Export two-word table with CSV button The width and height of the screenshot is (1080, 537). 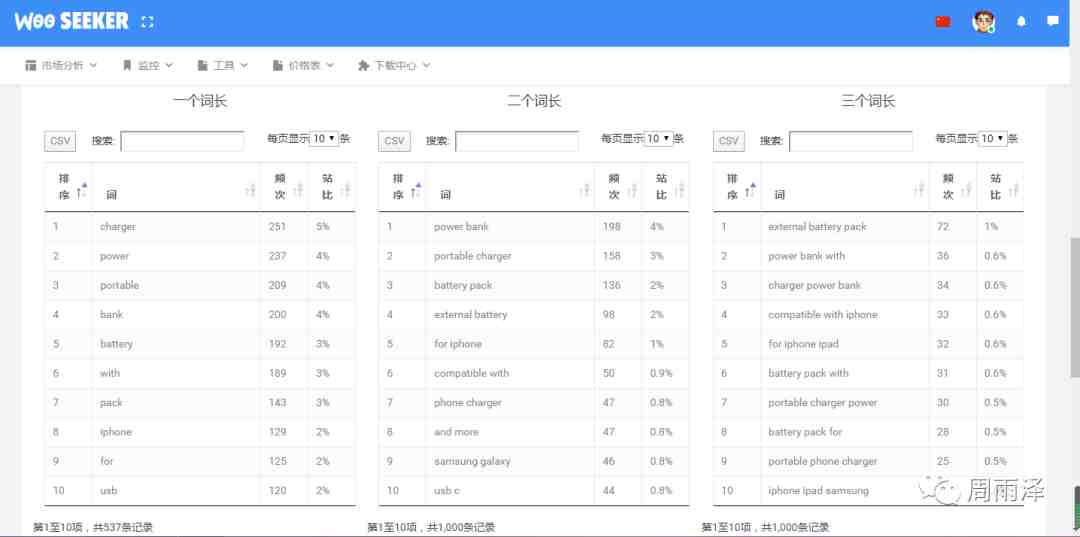point(394,141)
